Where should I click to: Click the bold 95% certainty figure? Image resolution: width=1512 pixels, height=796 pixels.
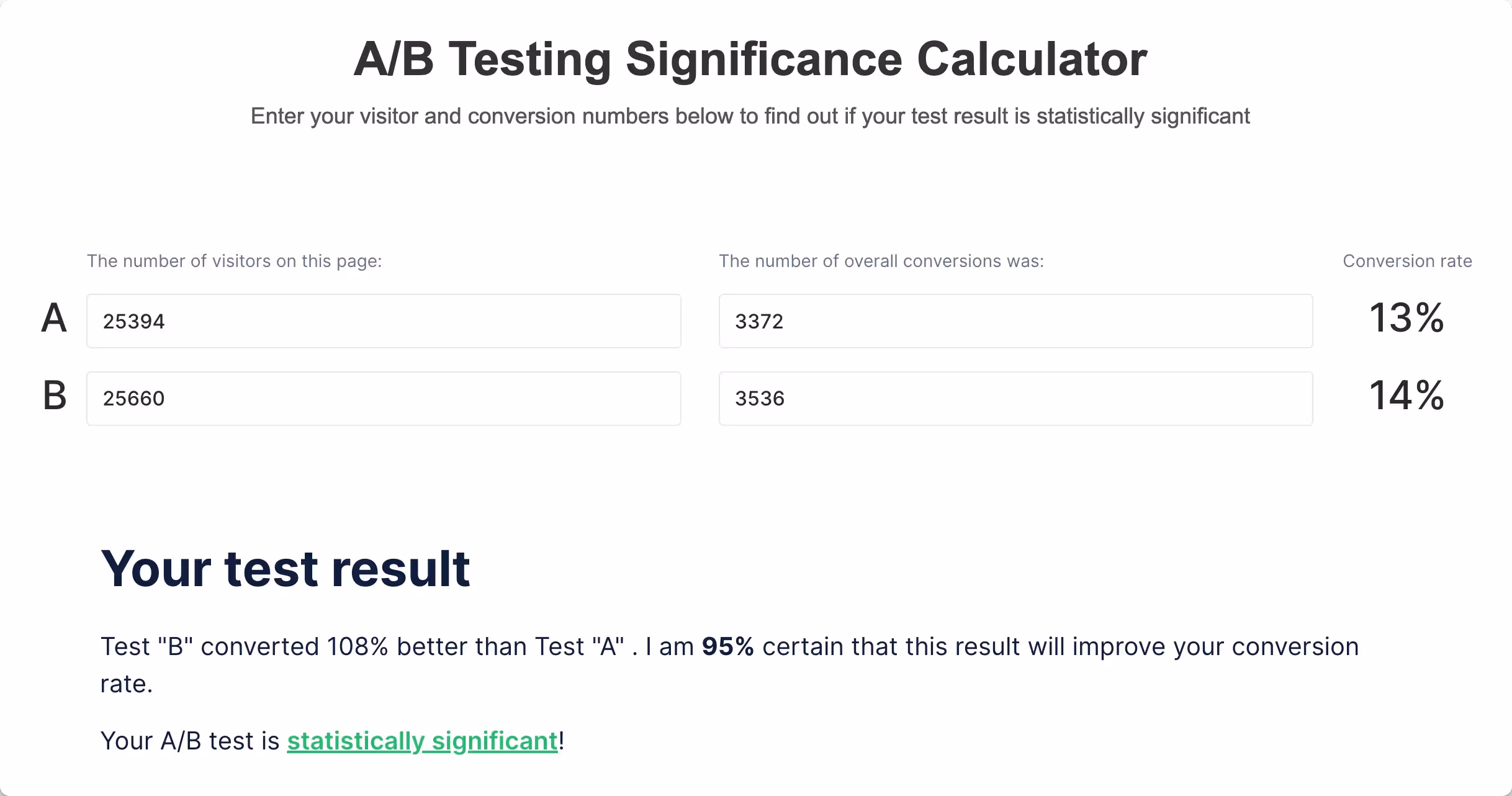click(727, 646)
